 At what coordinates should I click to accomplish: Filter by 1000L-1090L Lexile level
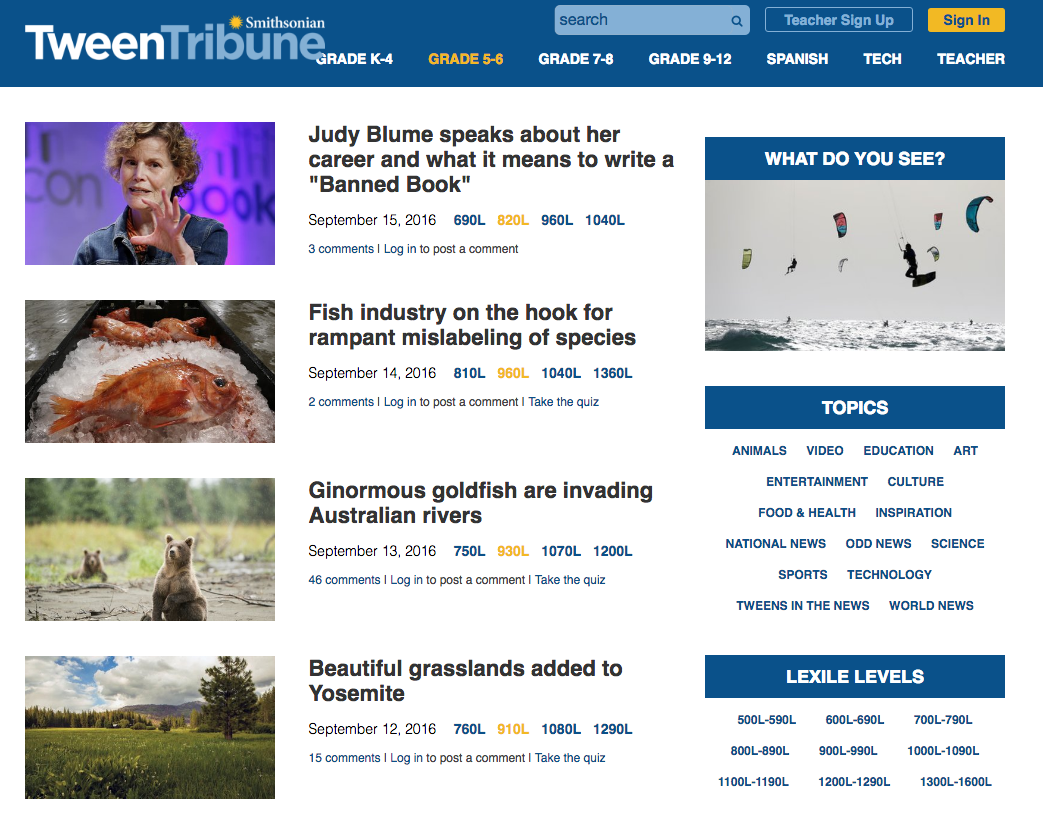pyautogui.click(x=943, y=751)
